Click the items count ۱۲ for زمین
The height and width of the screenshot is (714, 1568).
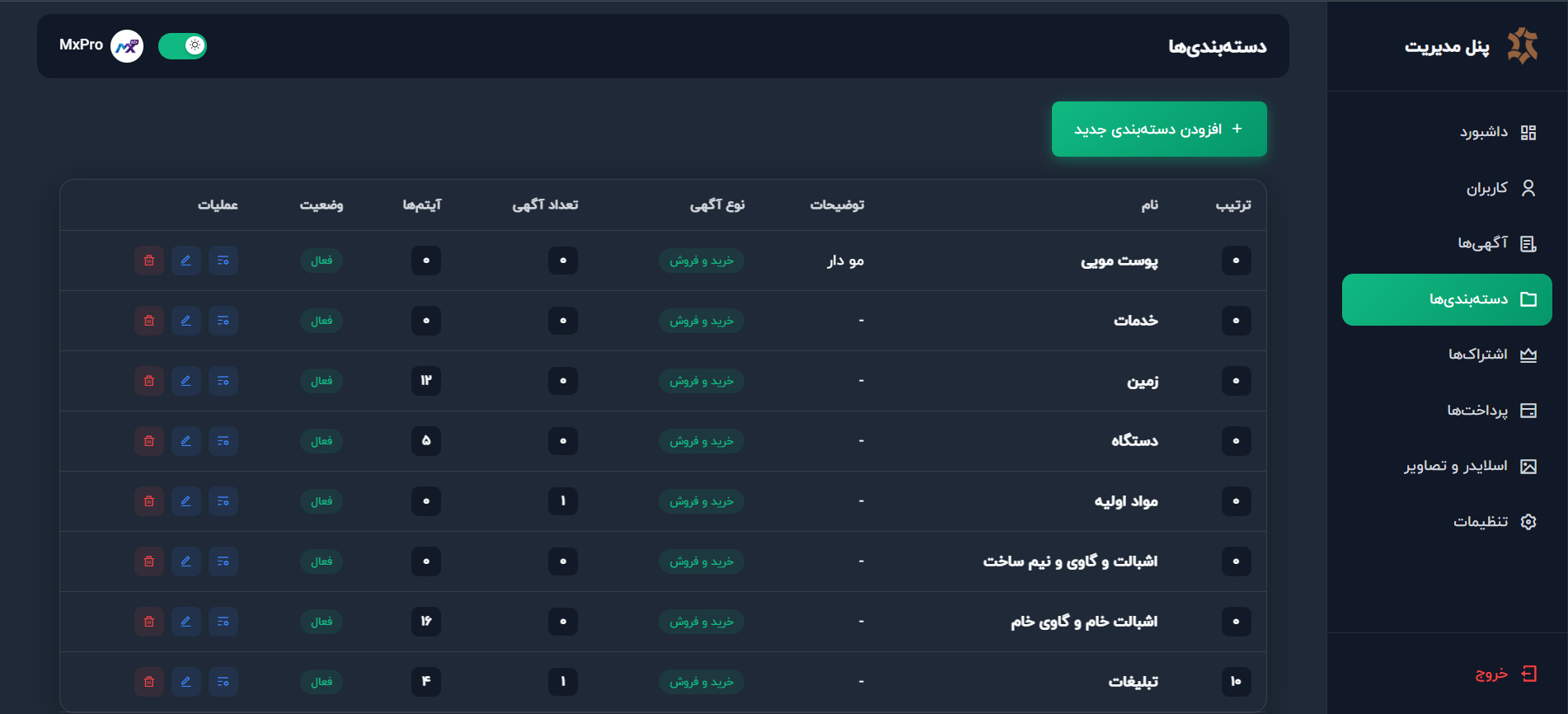pos(426,381)
